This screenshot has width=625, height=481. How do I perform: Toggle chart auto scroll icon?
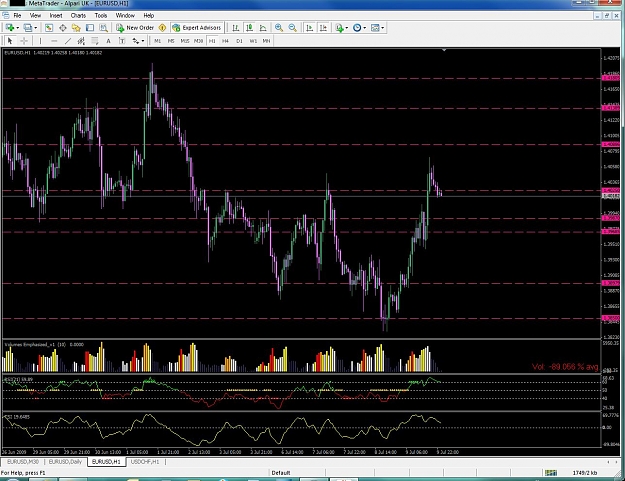point(309,28)
